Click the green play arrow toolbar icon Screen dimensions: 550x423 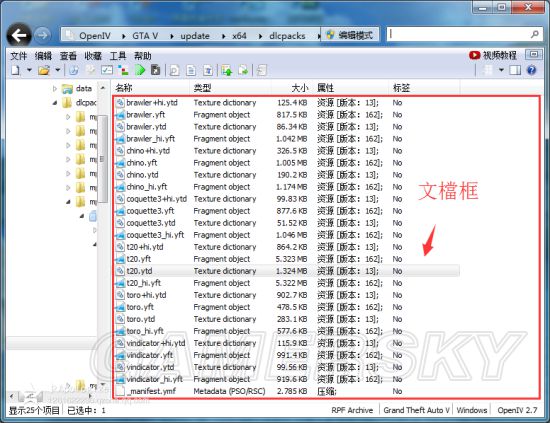(140, 70)
